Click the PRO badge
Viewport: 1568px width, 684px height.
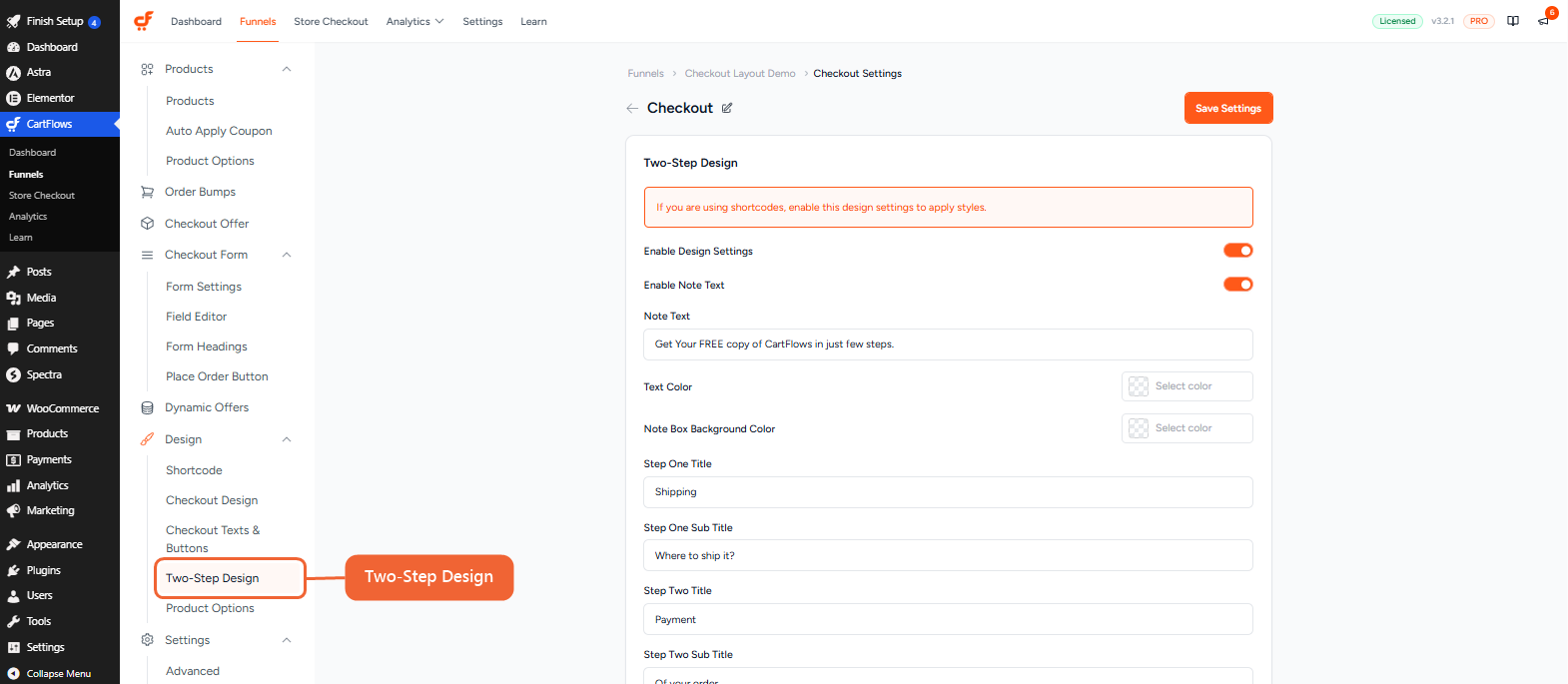(1479, 21)
